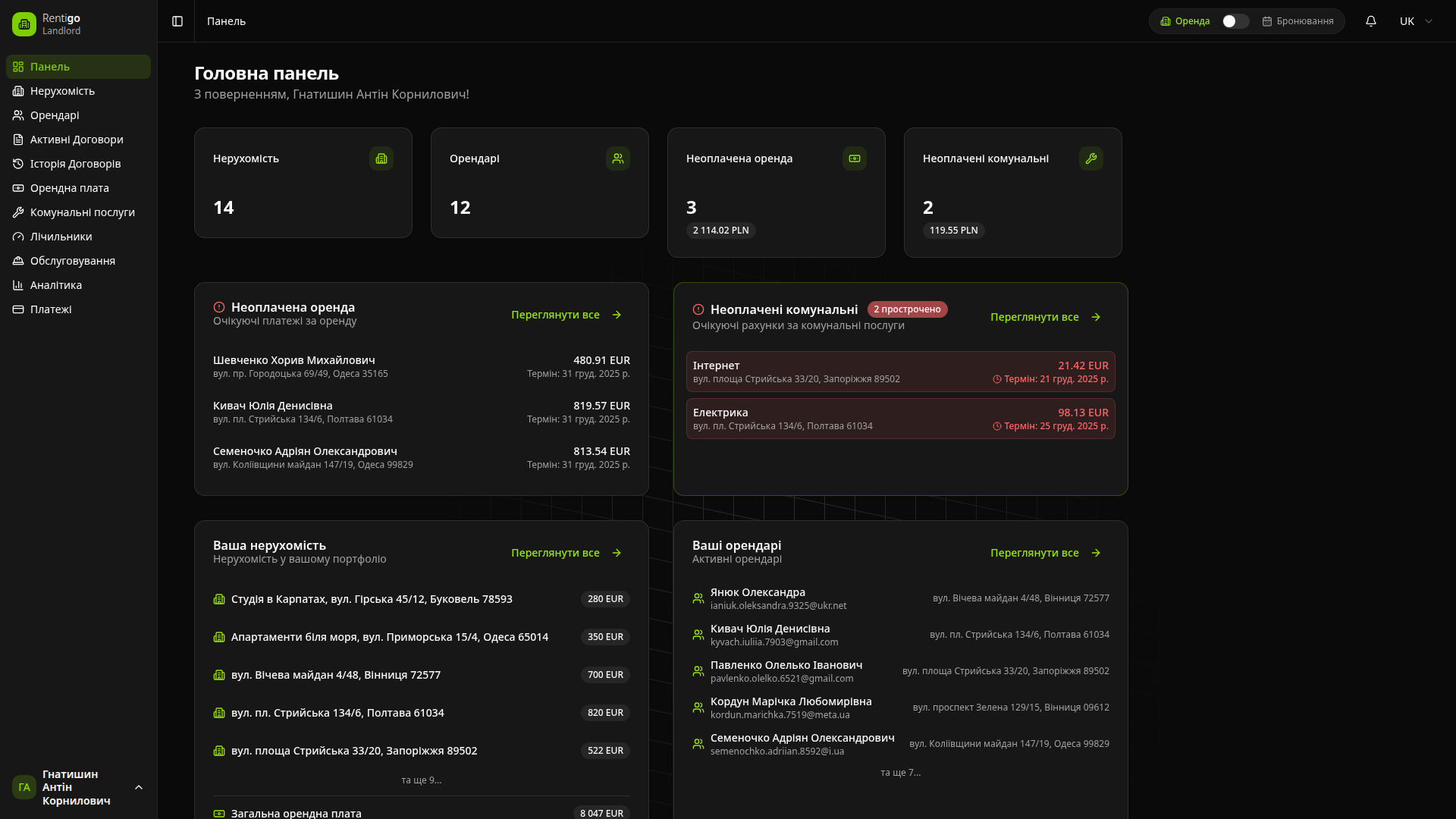Image resolution: width=1456 pixels, height=819 pixels.
Task: Click building icon in Нерухомість card
Action: pyautogui.click(x=381, y=158)
